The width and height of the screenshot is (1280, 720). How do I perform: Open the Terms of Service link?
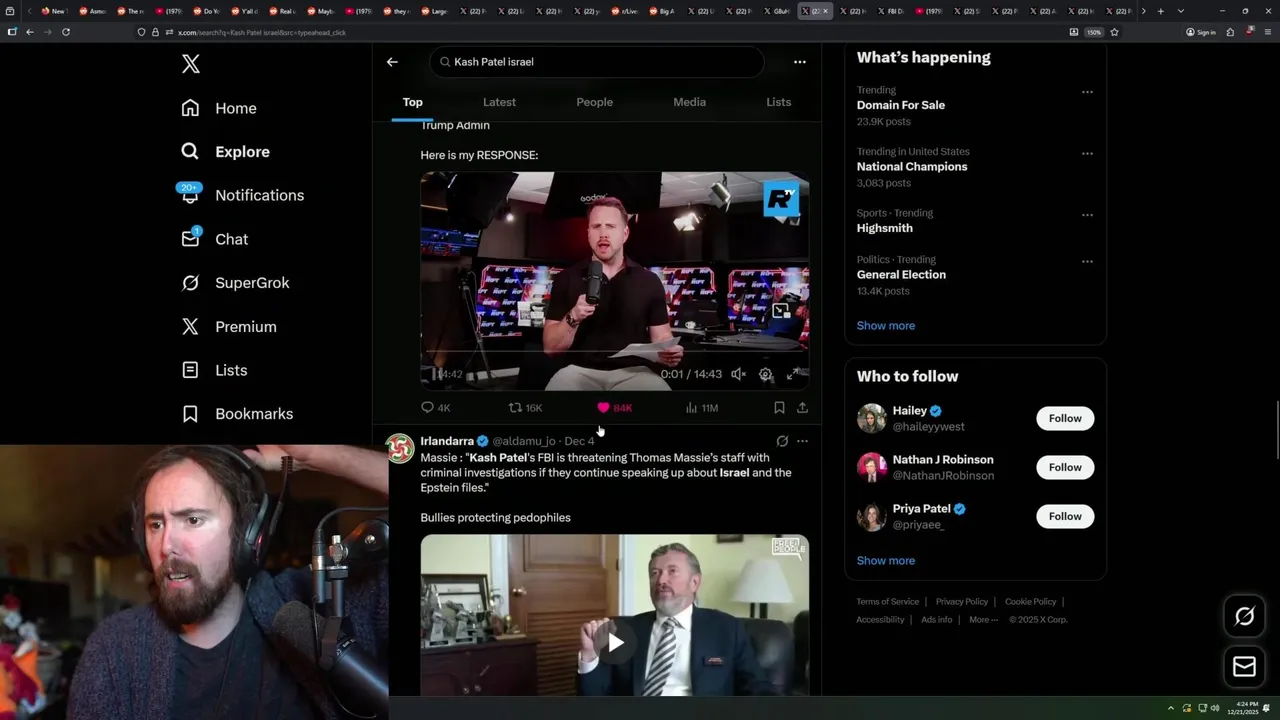pyautogui.click(x=887, y=602)
